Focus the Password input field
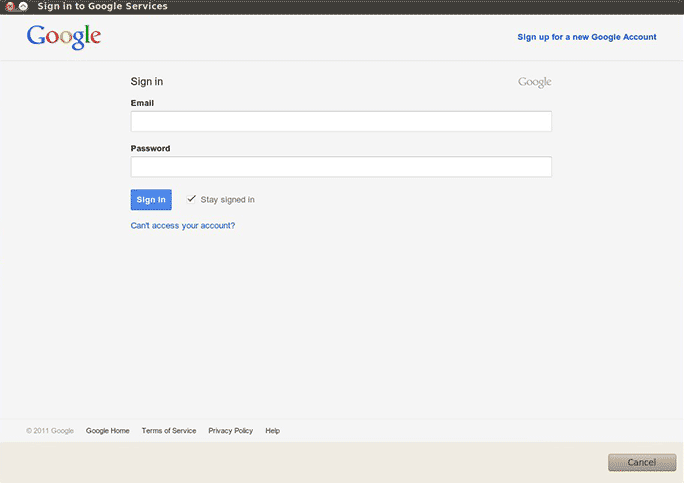Viewport: 684px width, 483px height. tap(341, 167)
